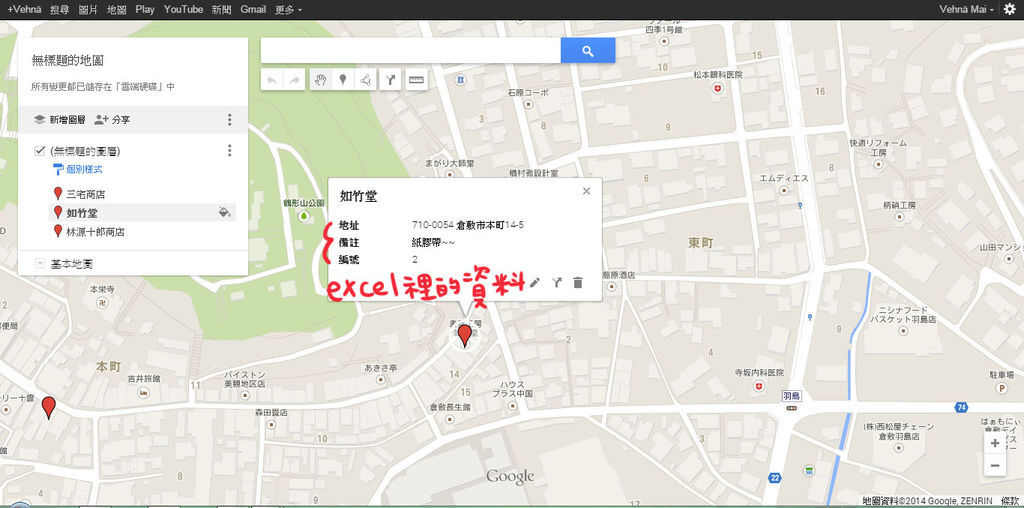Click the red marker near 本町

[x=48, y=407]
